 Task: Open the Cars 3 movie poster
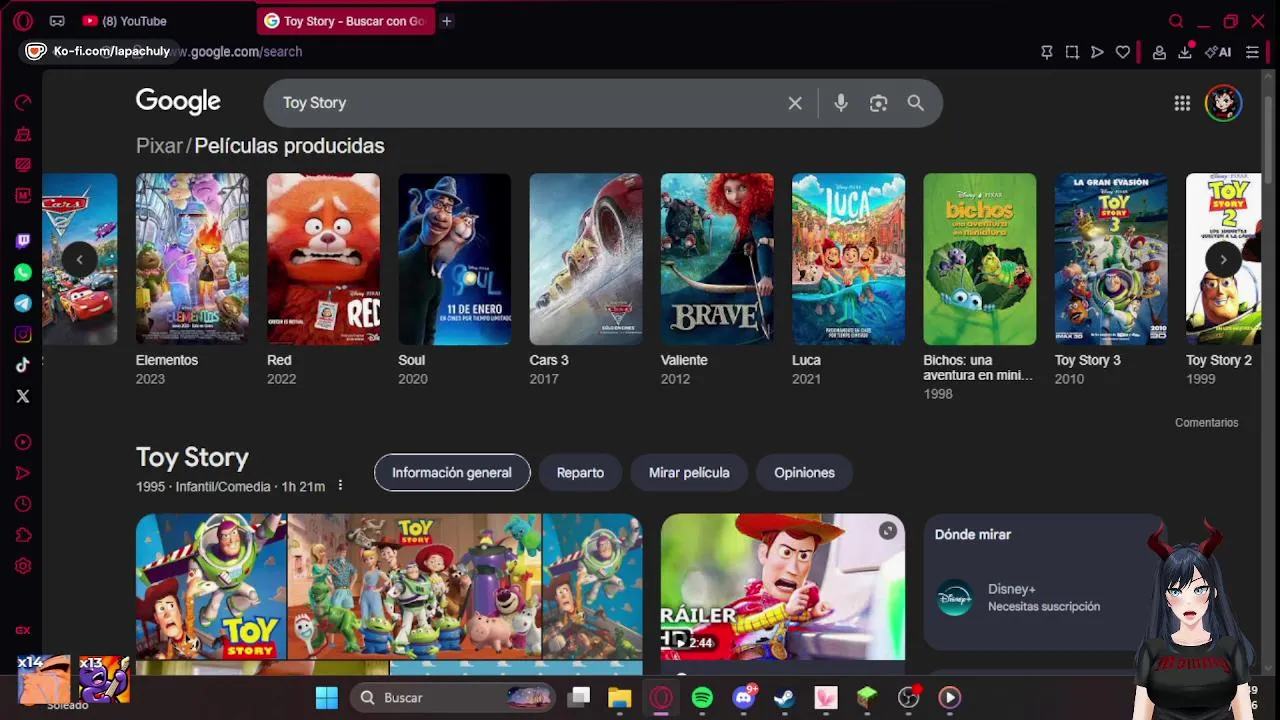(x=586, y=259)
